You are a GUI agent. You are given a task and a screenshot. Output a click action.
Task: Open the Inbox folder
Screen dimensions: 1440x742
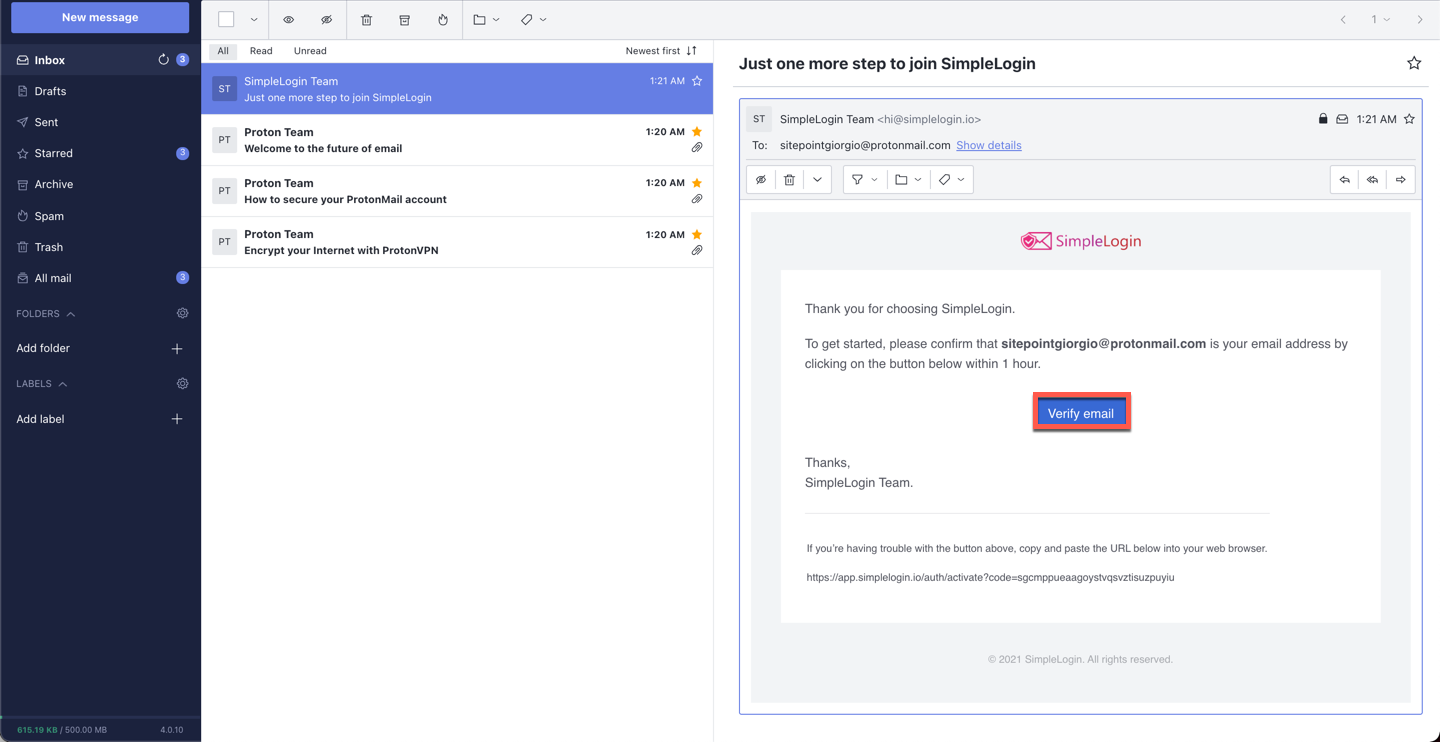coord(100,60)
